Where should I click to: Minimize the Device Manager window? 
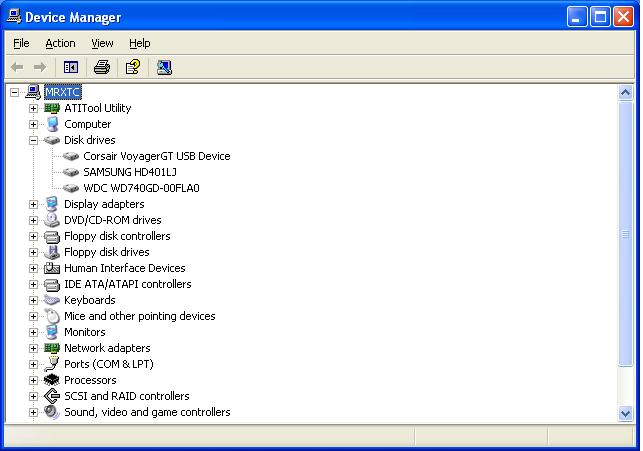click(577, 17)
